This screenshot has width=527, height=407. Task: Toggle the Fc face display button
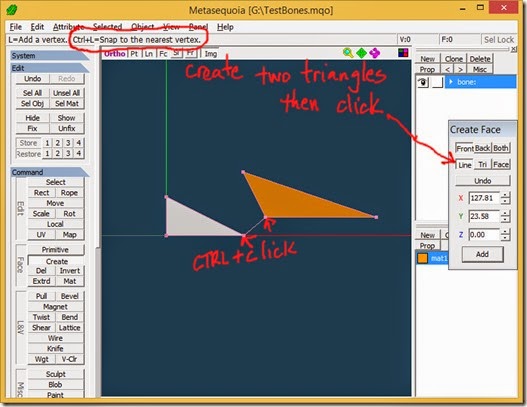pos(163,54)
